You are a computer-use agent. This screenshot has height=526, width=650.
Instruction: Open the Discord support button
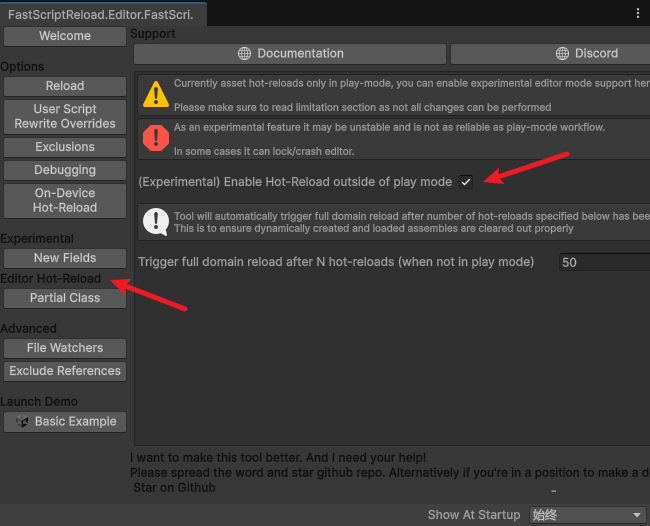(x=551, y=54)
